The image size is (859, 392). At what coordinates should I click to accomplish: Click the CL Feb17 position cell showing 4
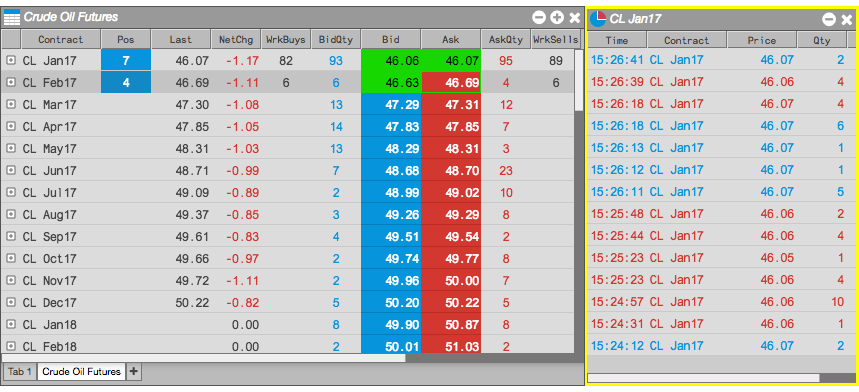126,82
